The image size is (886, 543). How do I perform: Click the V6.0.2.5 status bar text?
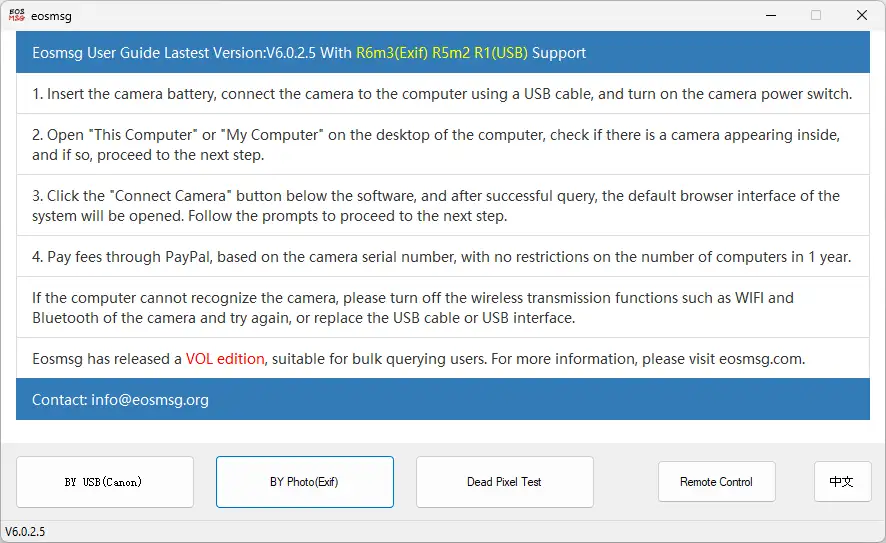click(25, 532)
